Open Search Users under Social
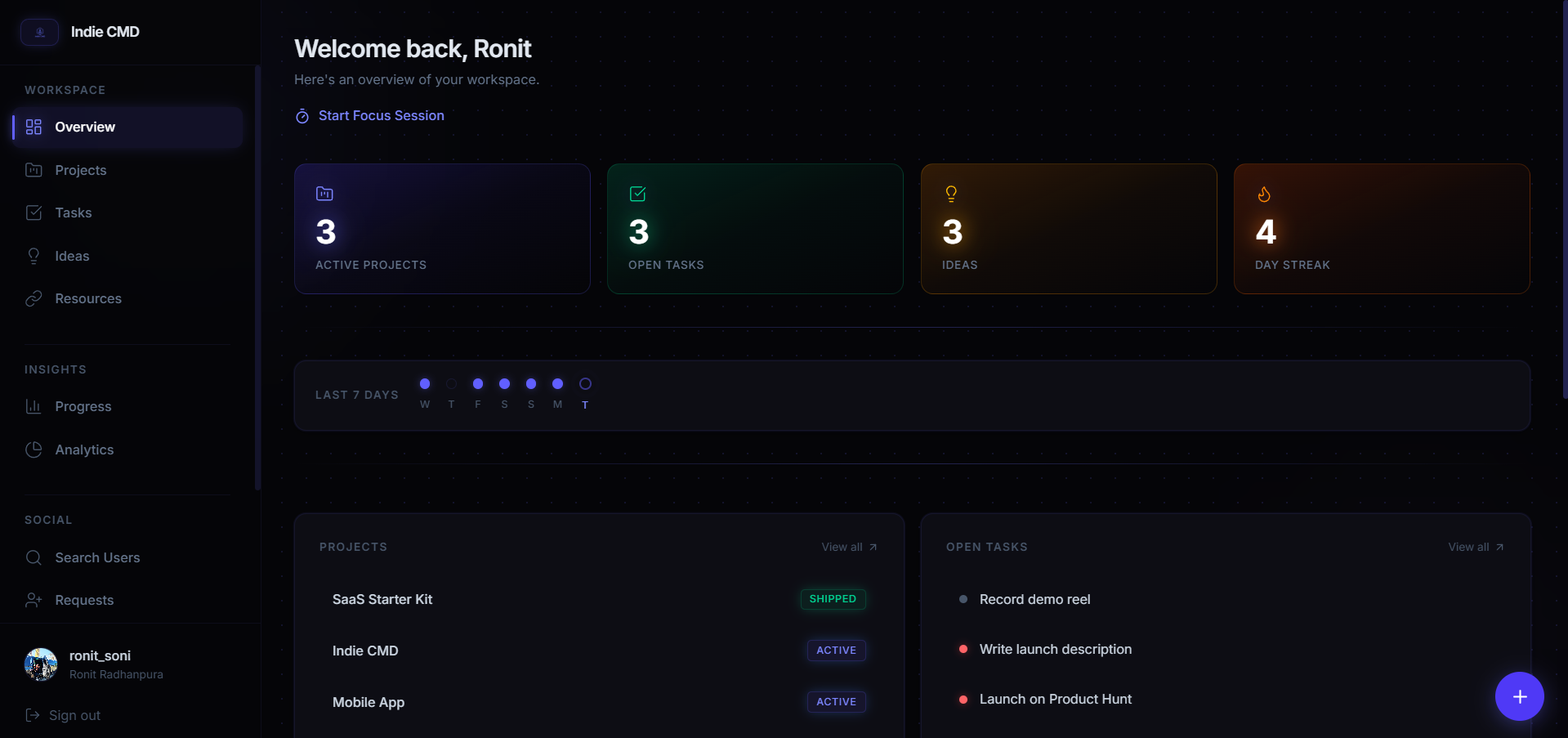 pos(127,557)
